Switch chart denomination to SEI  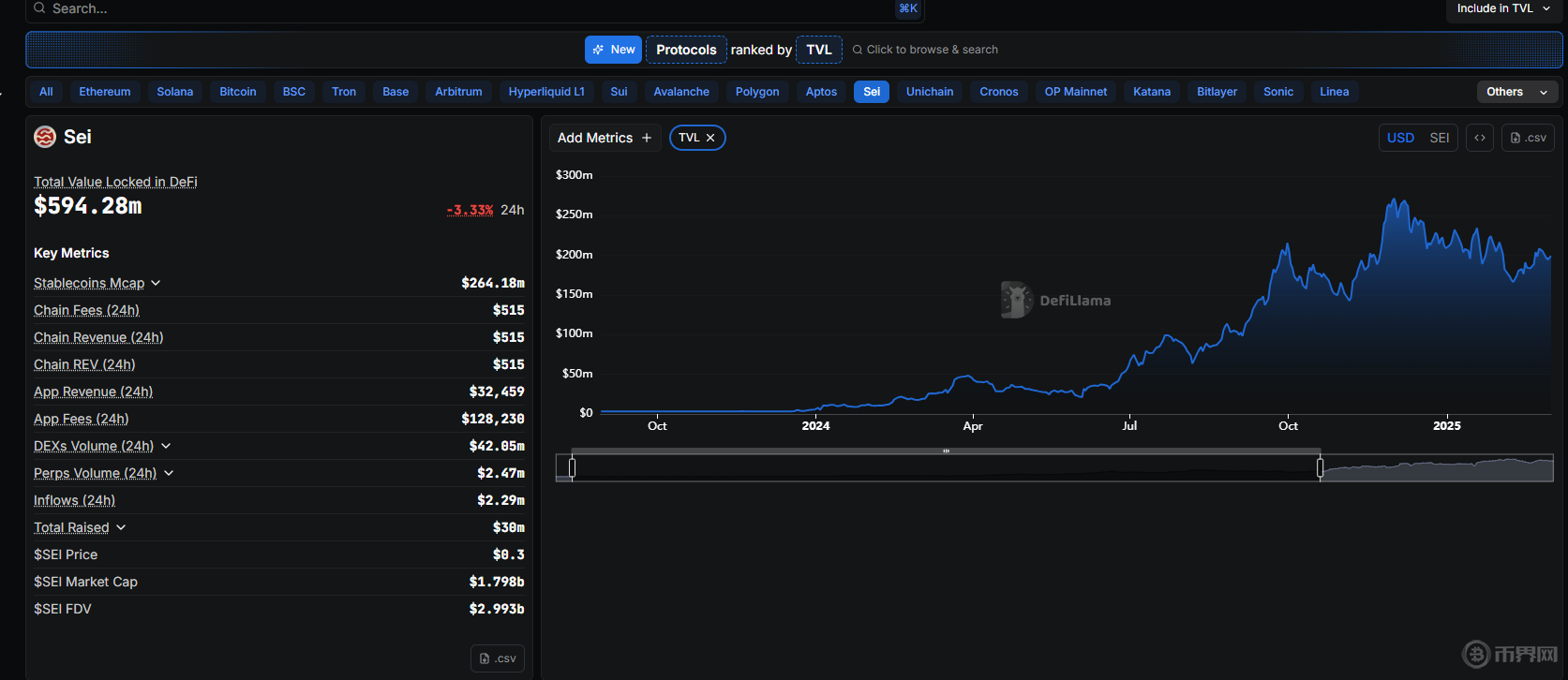pyautogui.click(x=1440, y=138)
